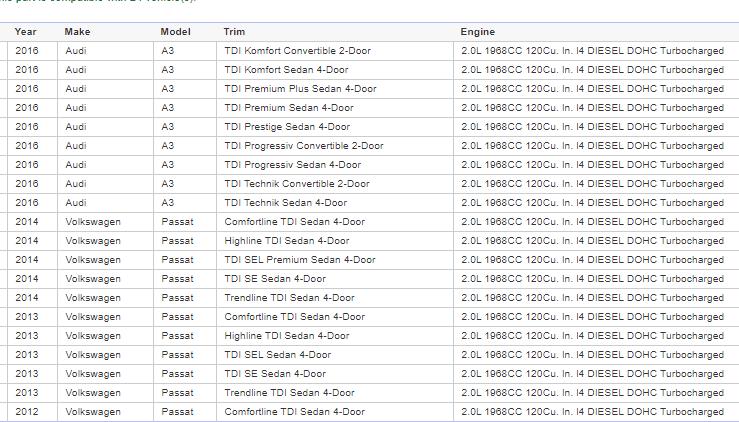Click the Make column header

(77, 32)
